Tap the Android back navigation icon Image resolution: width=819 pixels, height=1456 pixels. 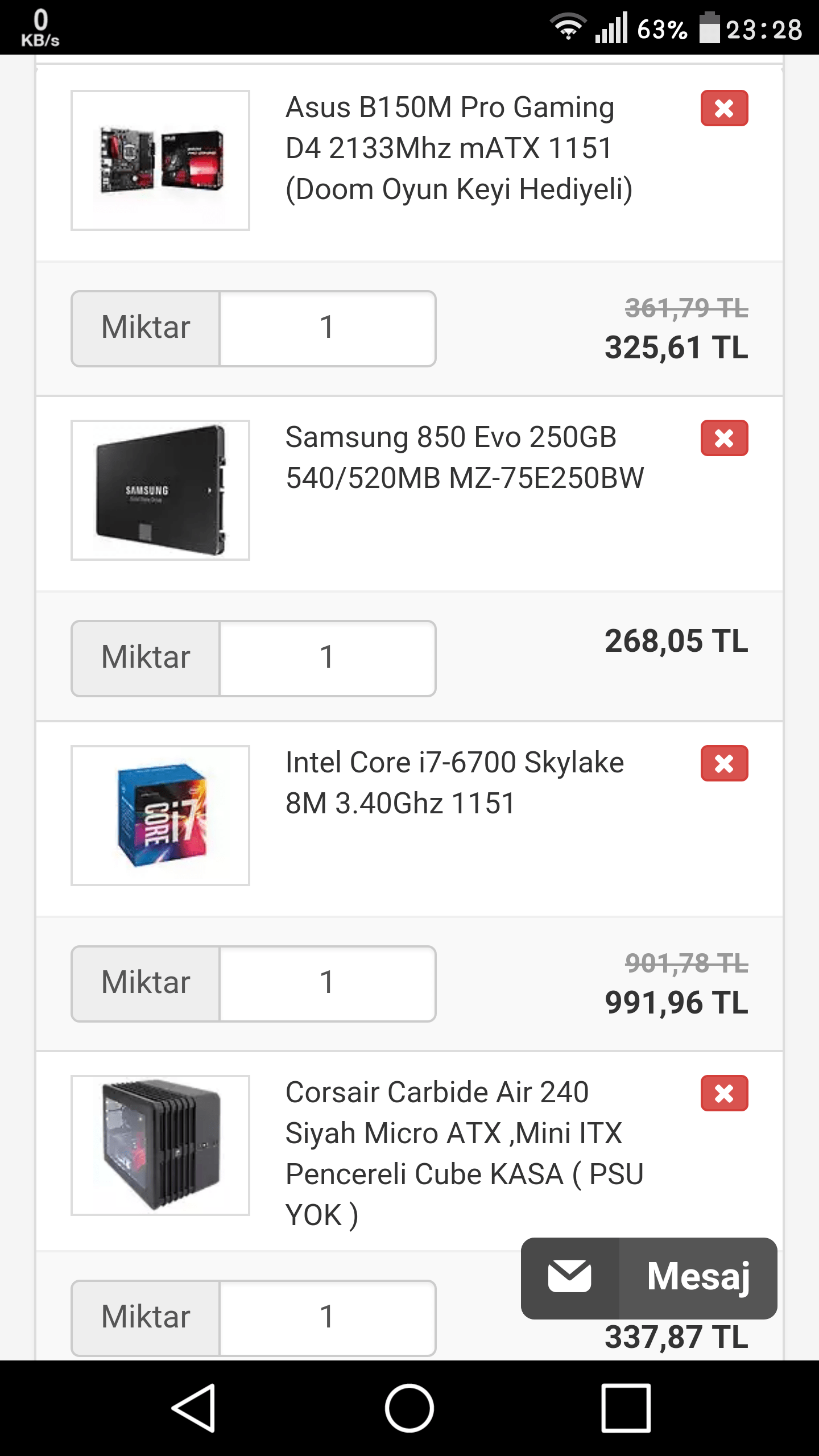194,1408
